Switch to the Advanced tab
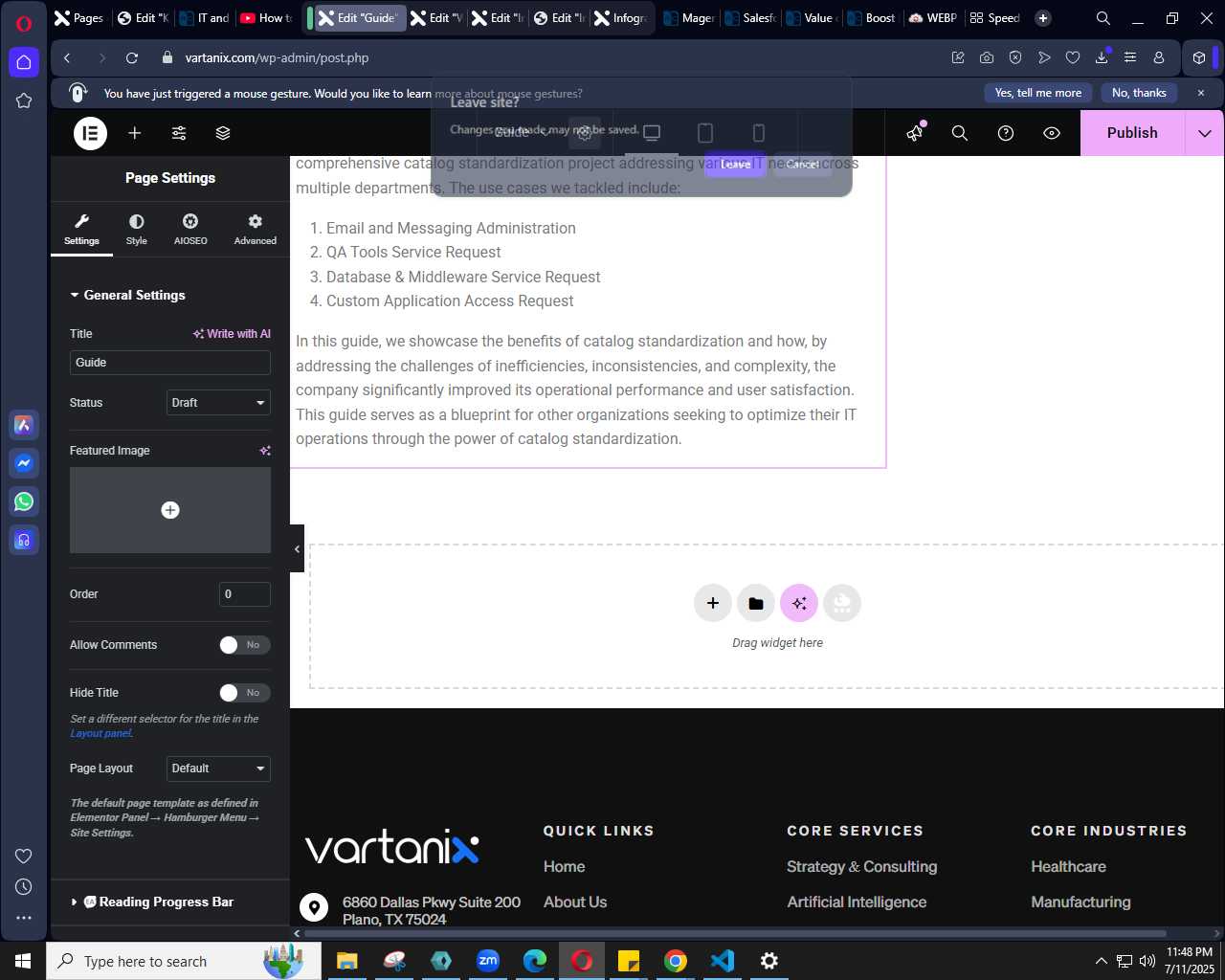The width and height of the screenshot is (1225, 980). pyautogui.click(x=256, y=230)
